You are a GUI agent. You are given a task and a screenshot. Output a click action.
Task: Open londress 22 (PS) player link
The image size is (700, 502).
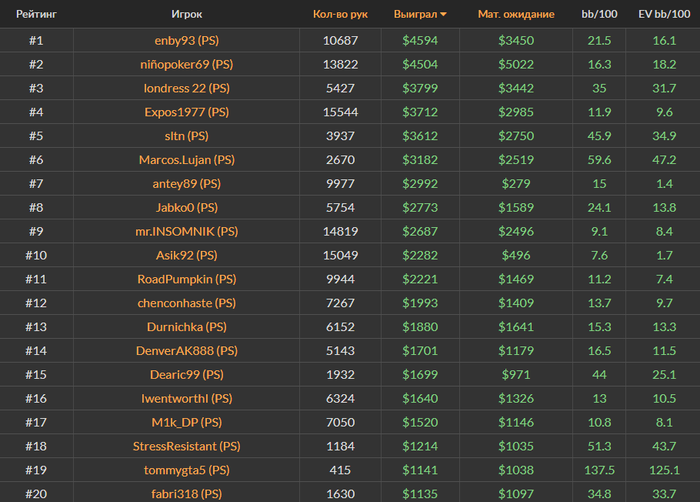(187, 88)
